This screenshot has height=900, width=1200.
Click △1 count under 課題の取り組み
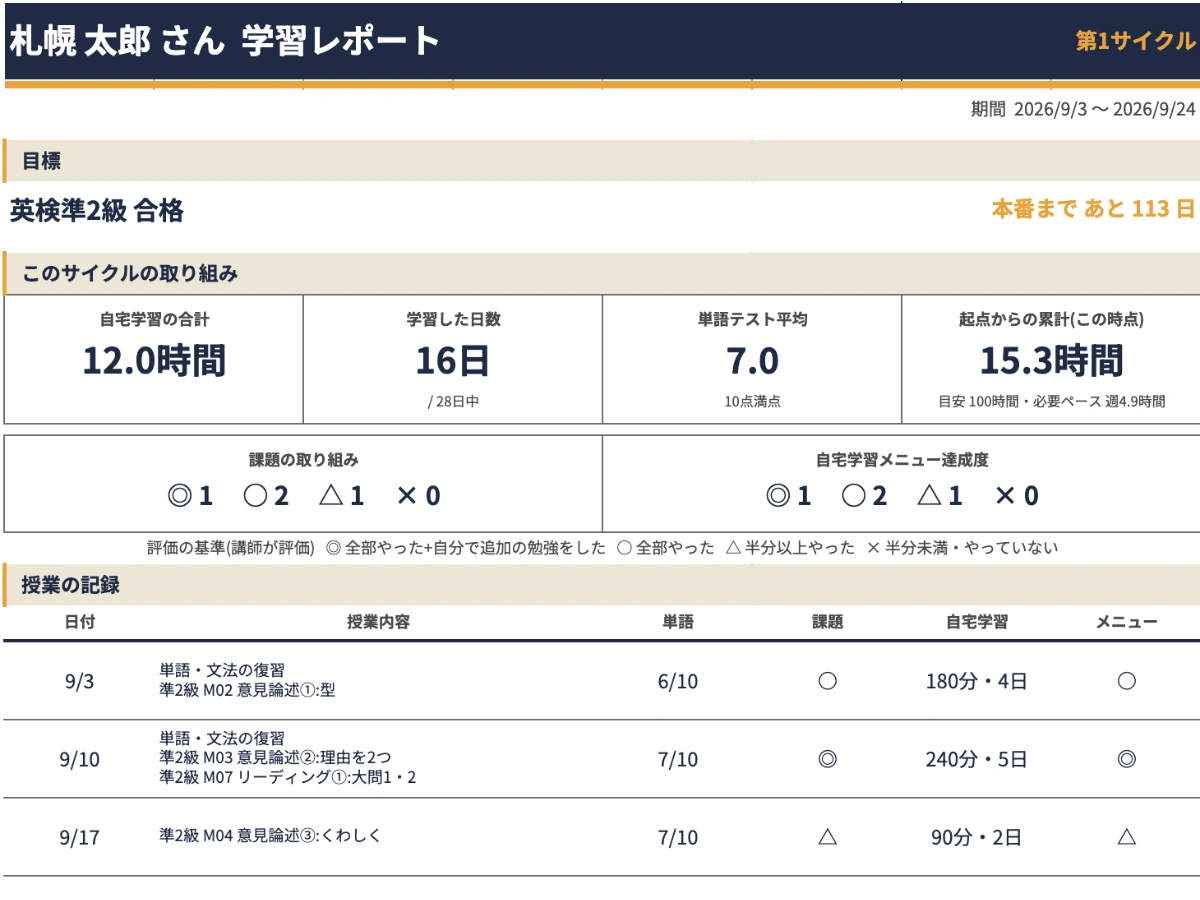(342, 496)
